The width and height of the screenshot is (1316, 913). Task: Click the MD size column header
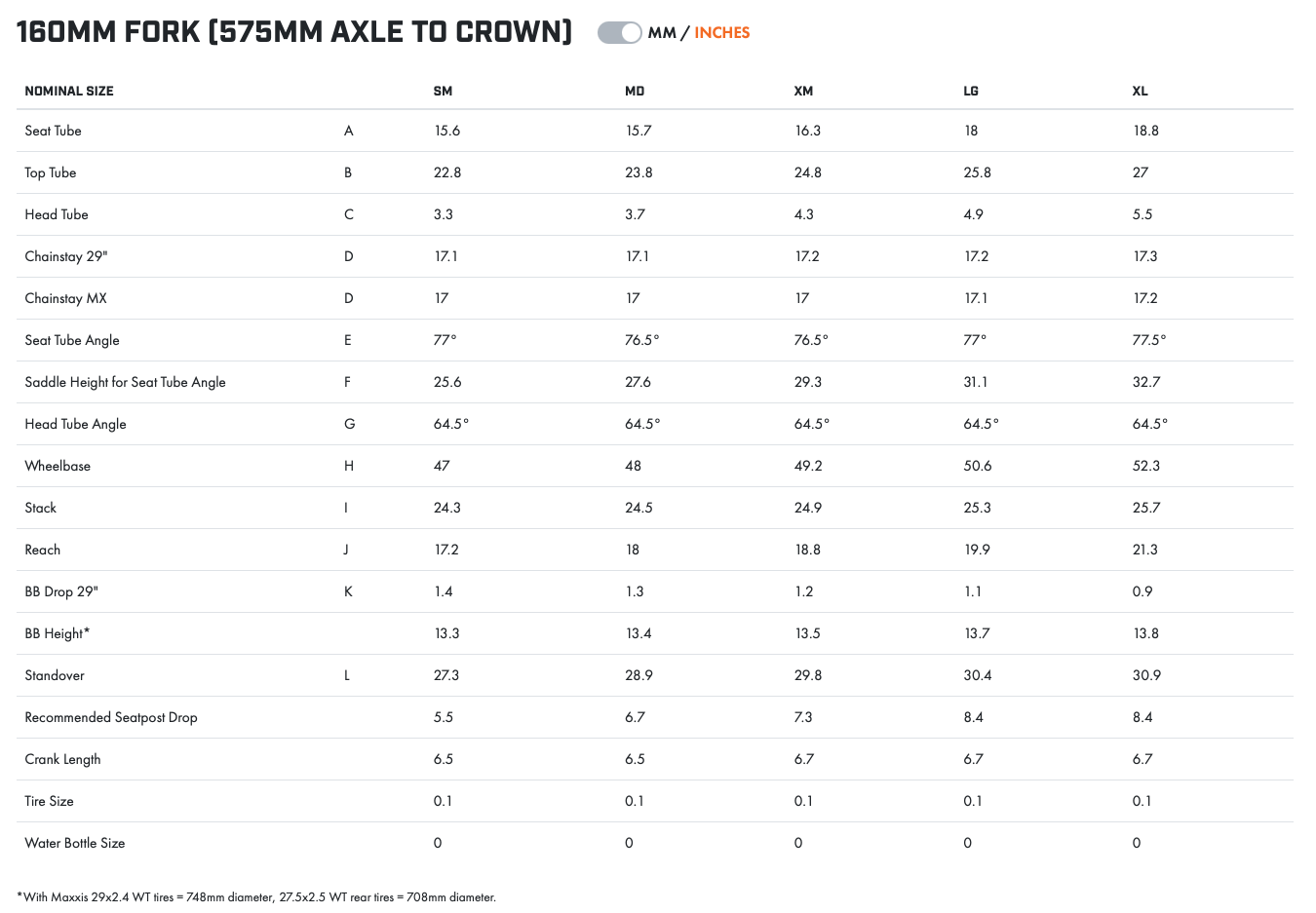(x=635, y=91)
